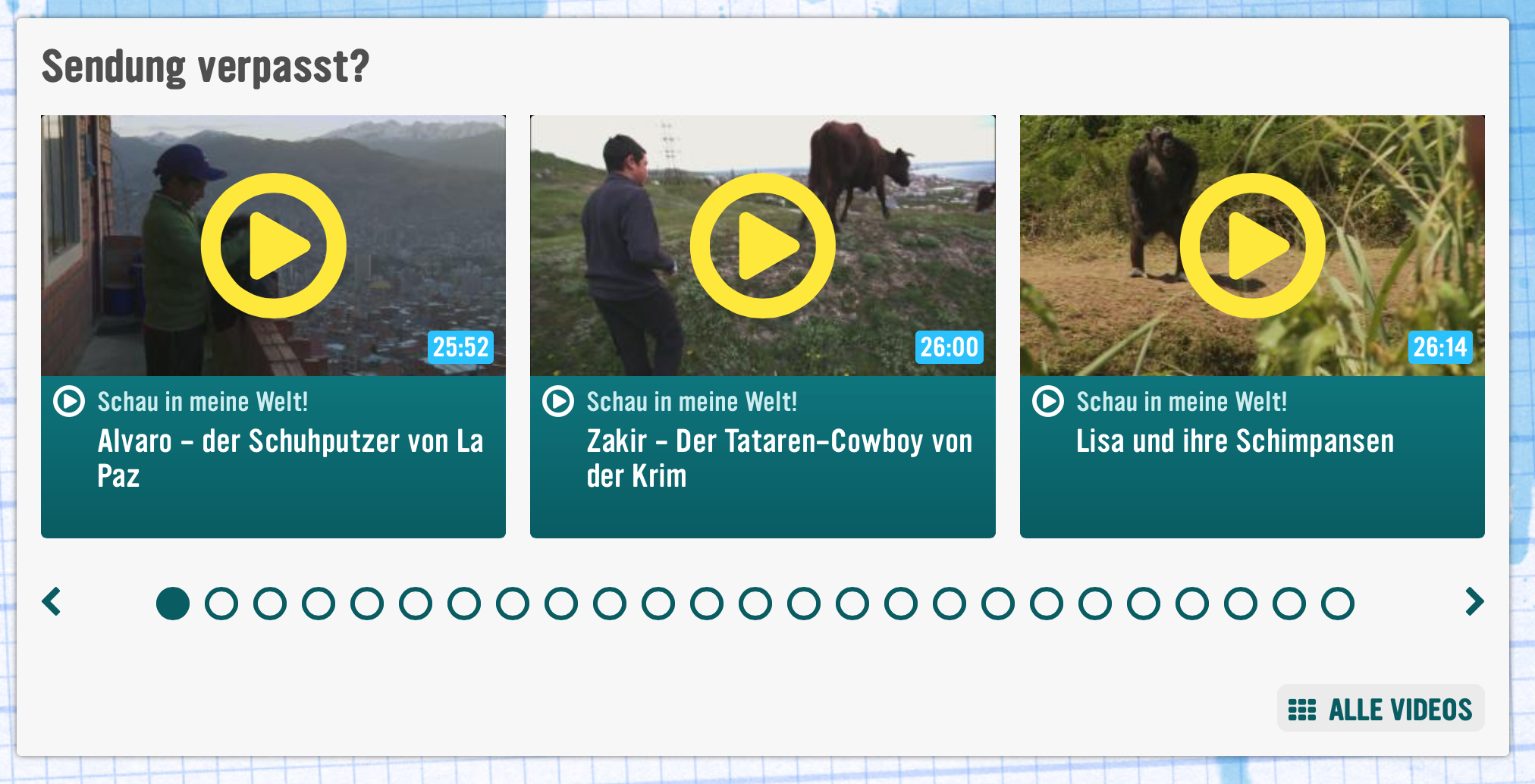
Task: Click small play icon beside Lisa title
Action: coord(1048,401)
